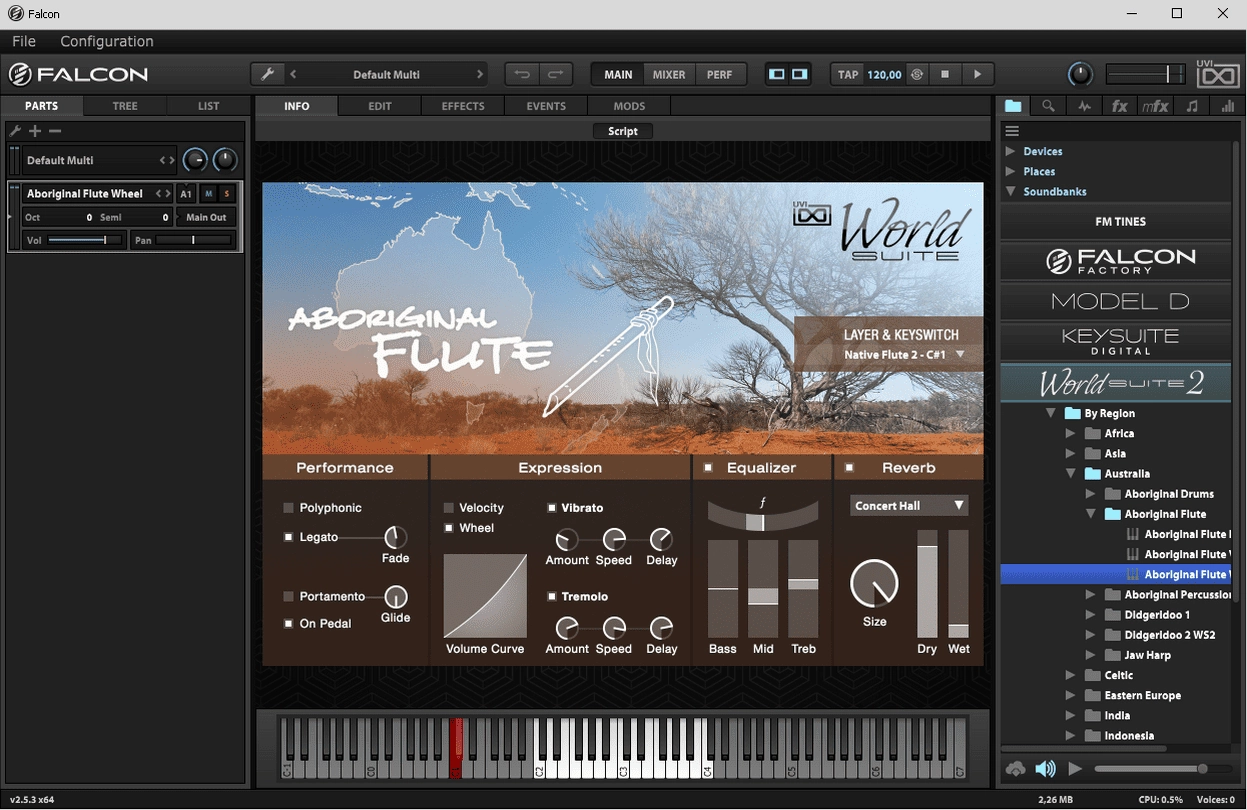The image size is (1247, 810).
Task: Open the mfx MIDI effects browser tab
Action: tap(1155, 106)
